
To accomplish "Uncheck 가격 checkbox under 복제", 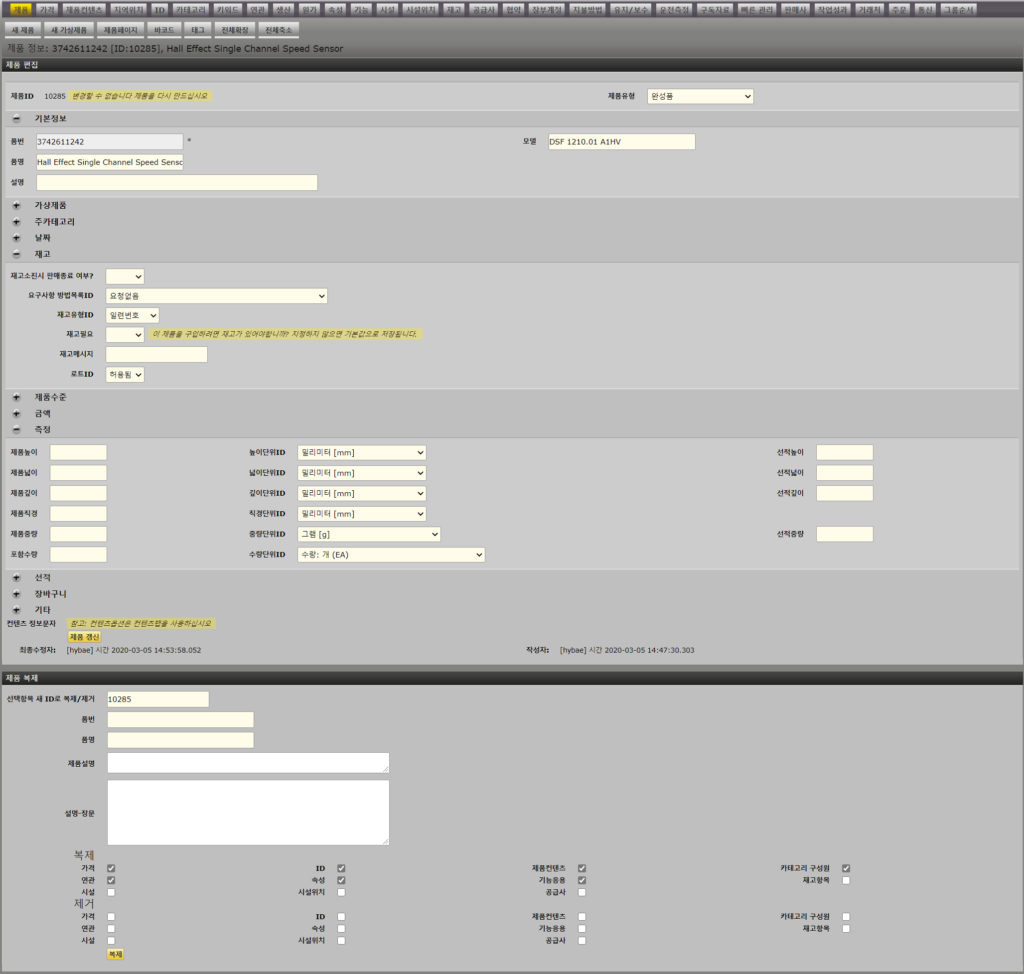I will click(x=111, y=868).
